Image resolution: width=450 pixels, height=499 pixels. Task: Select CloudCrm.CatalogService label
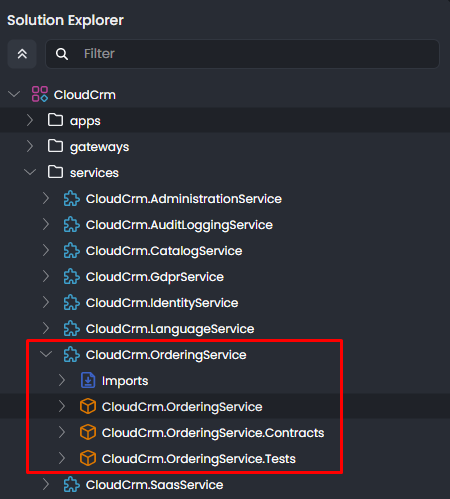point(164,251)
